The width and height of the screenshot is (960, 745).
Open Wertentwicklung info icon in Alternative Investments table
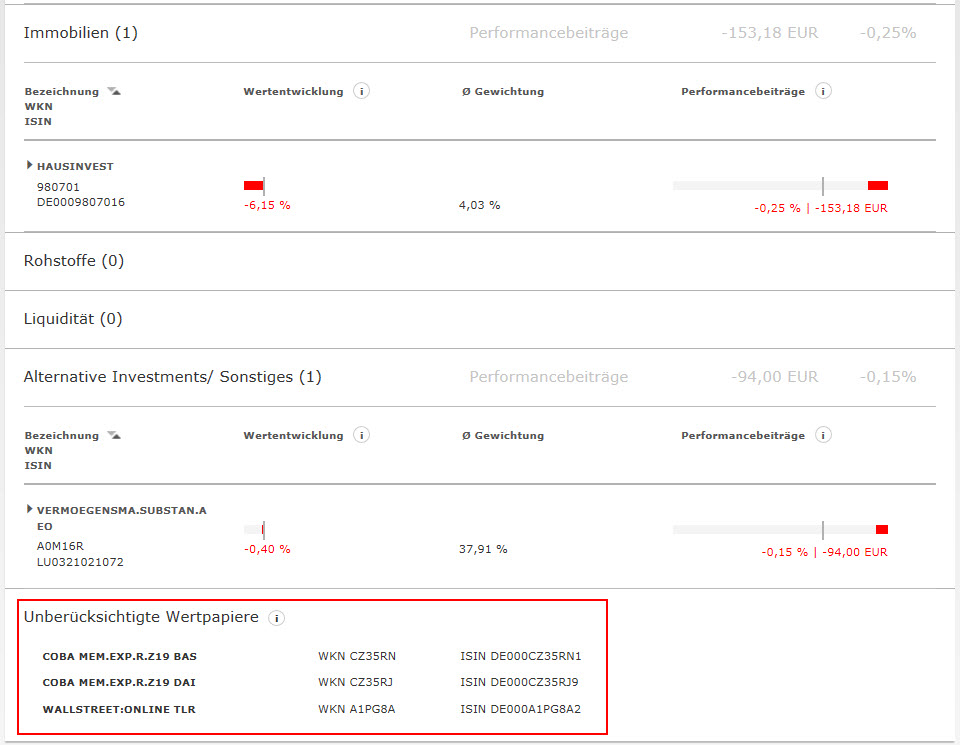point(362,435)
